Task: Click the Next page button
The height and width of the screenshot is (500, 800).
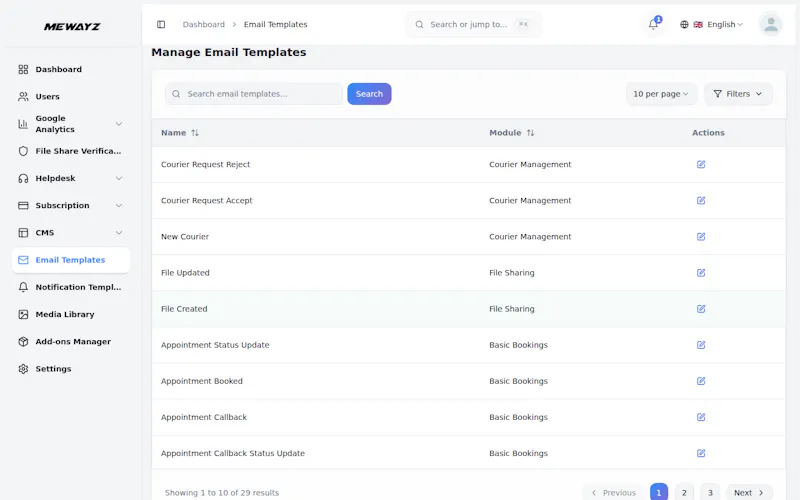Action: (748, 492)
